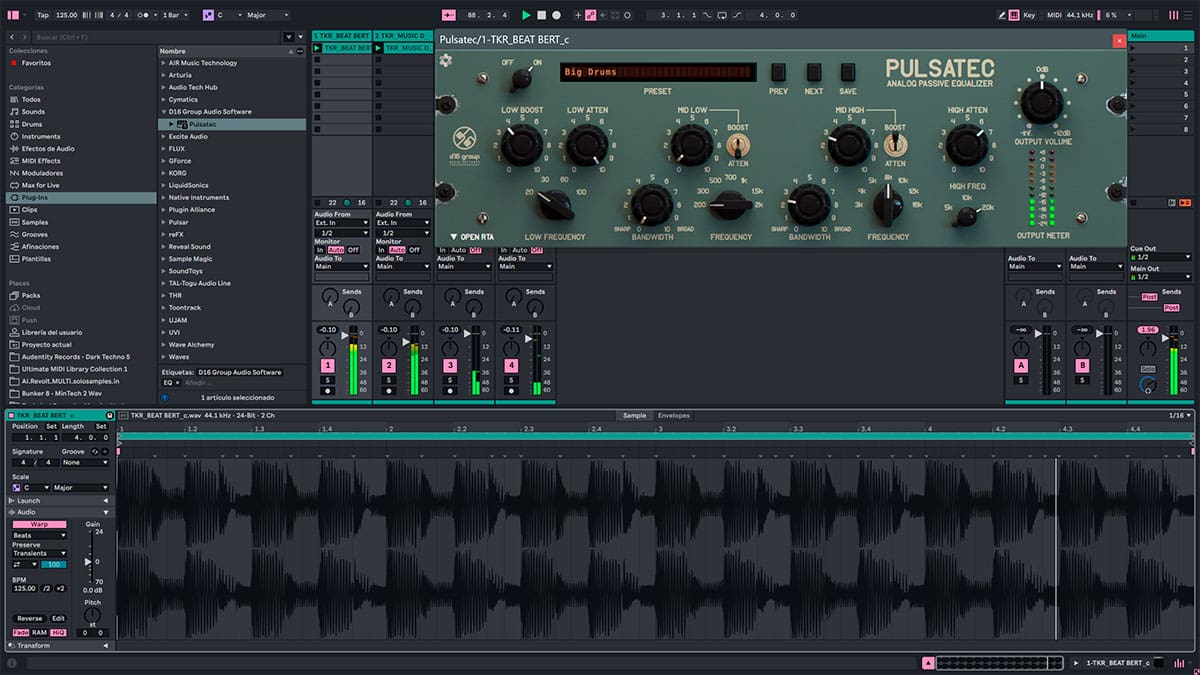Select the Samples category

point(34,222)
